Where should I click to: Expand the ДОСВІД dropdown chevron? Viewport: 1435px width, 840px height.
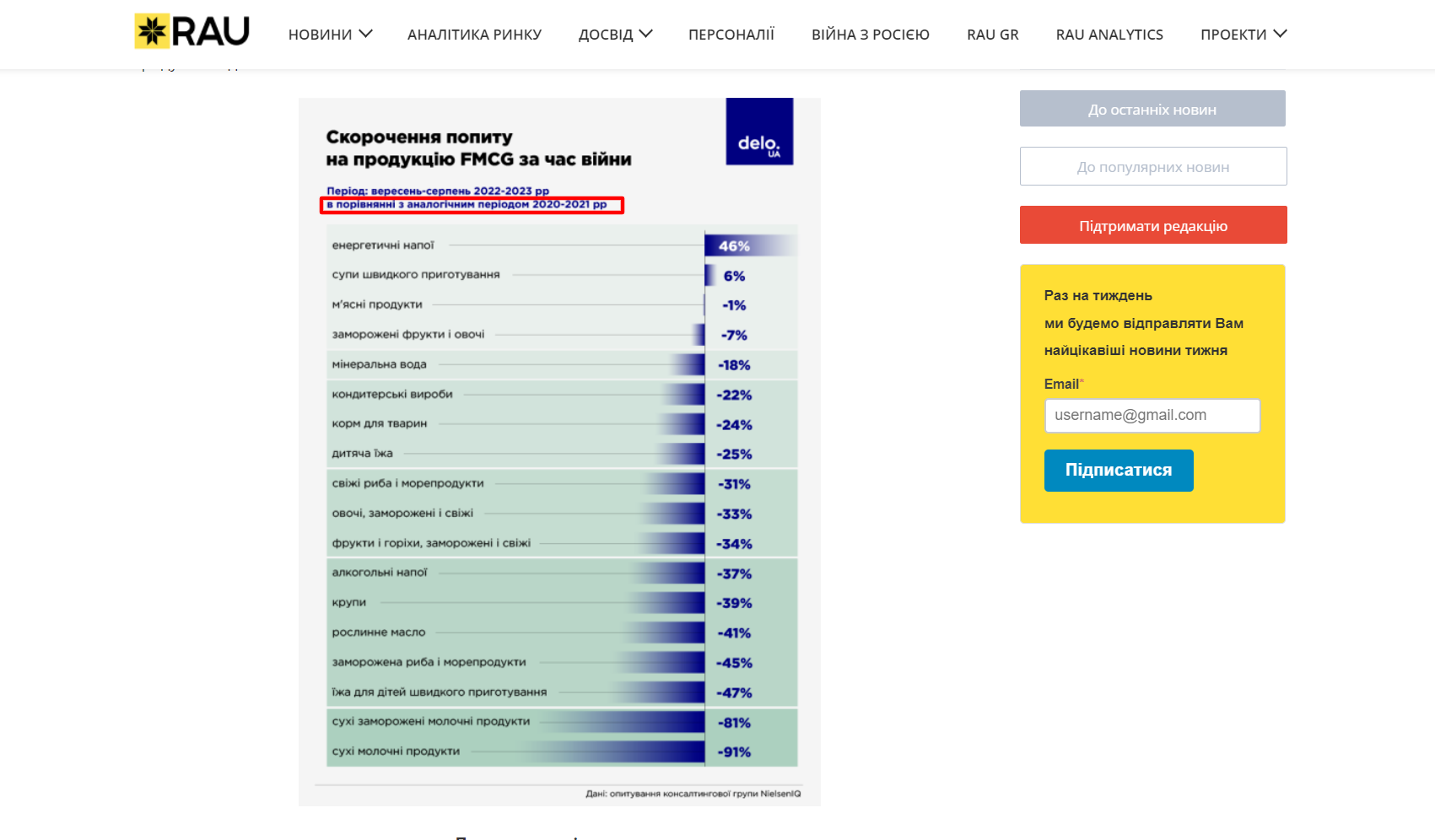[646, 34]
